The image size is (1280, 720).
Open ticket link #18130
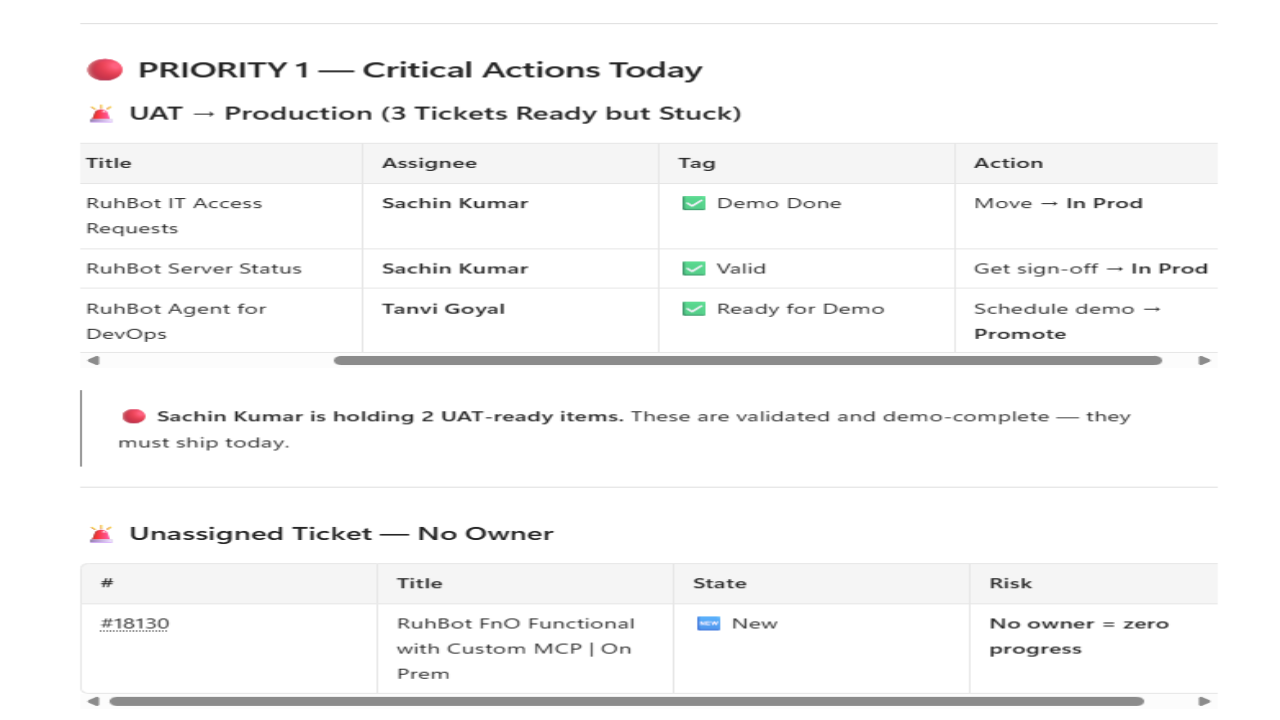click(134, 623)
